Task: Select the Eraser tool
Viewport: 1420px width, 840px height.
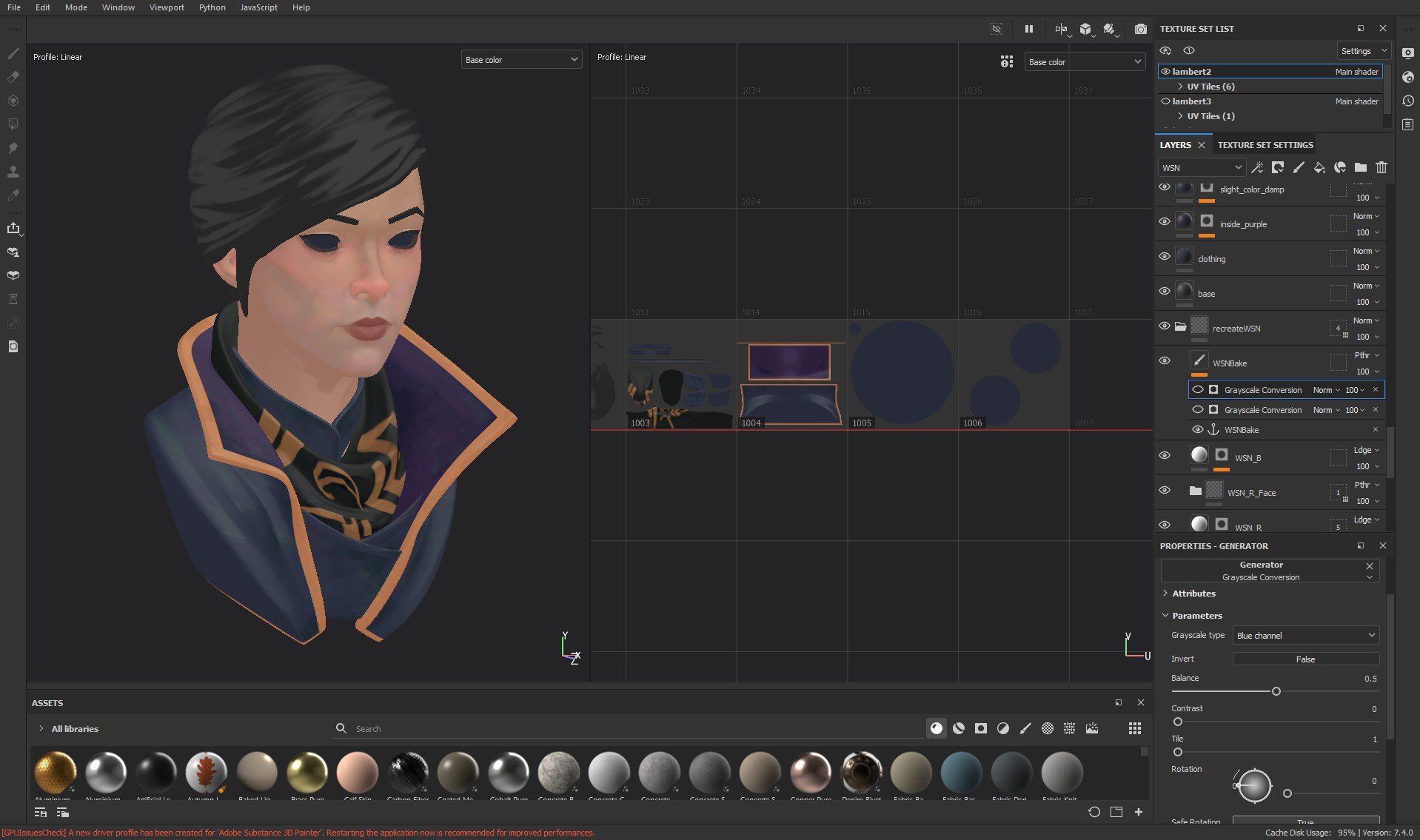Action: click(13, 77)
